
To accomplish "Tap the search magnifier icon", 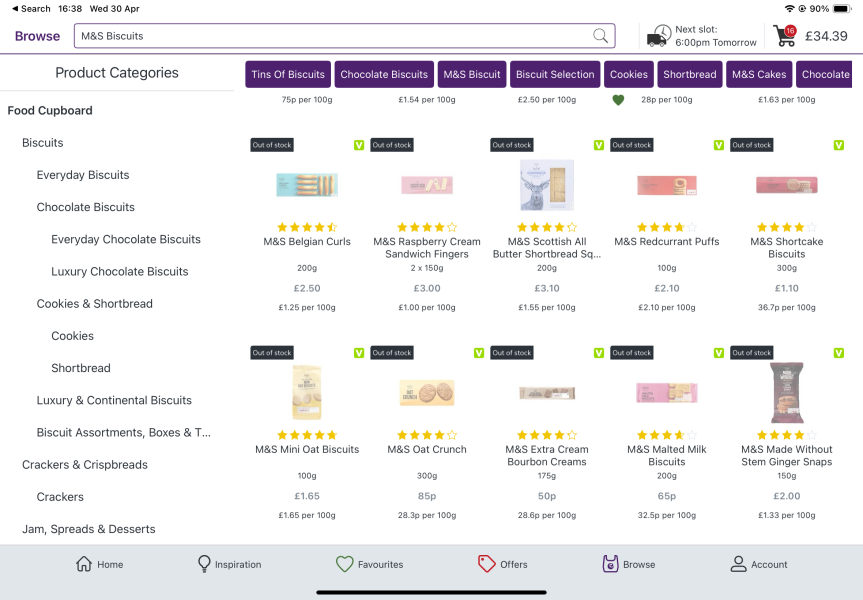I will point(600,36).
